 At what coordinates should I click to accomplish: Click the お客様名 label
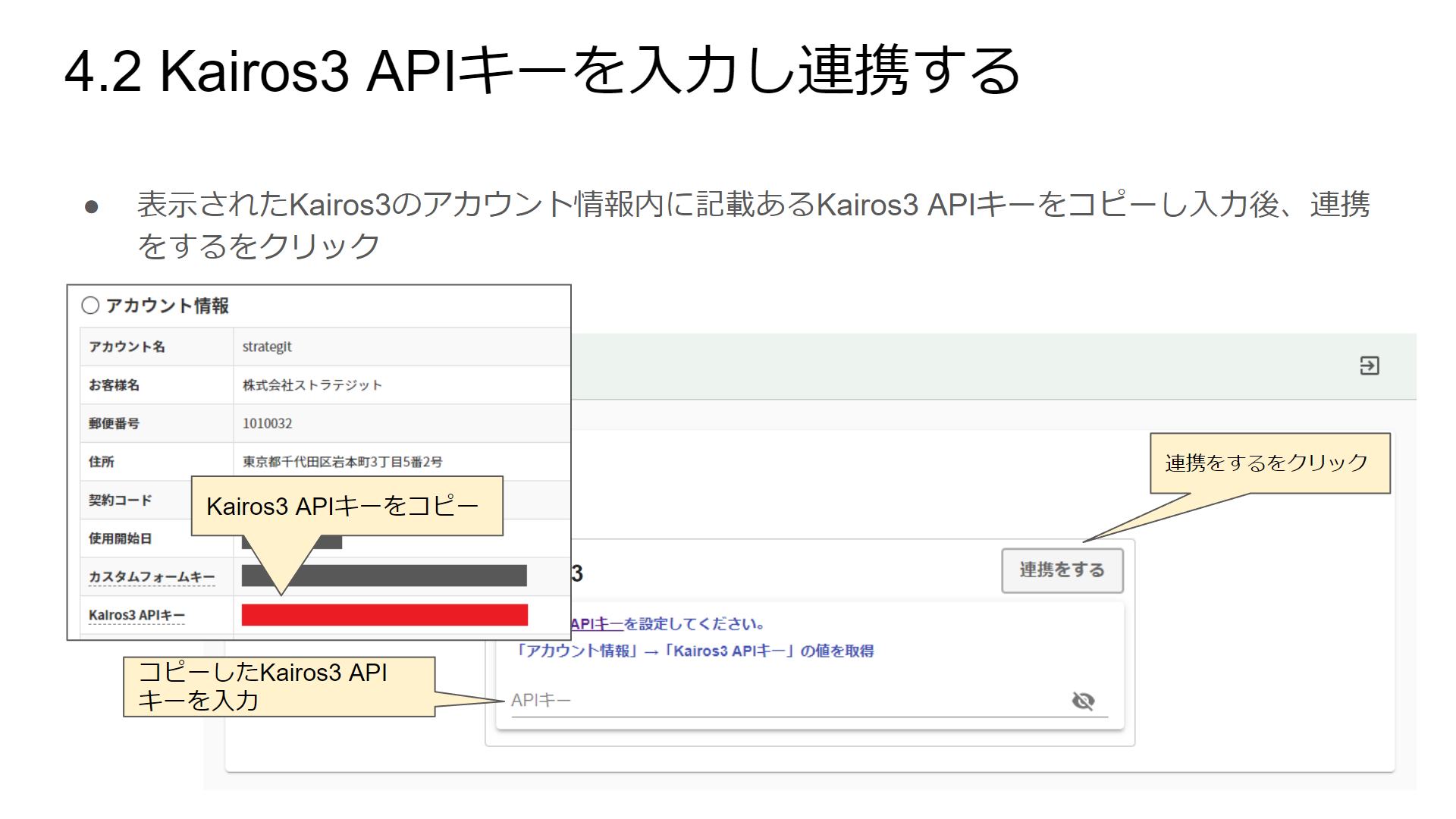(114, 385)
